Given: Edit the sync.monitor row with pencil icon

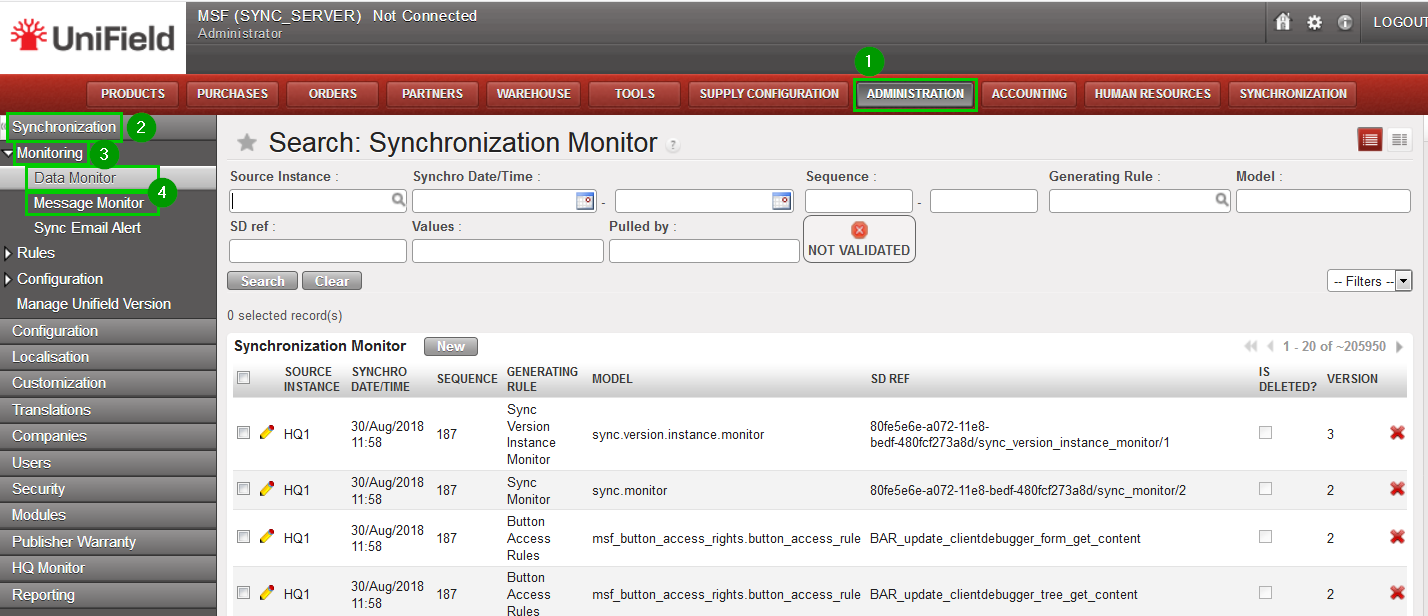Looking at the screenshot, I should coord(266,489).
